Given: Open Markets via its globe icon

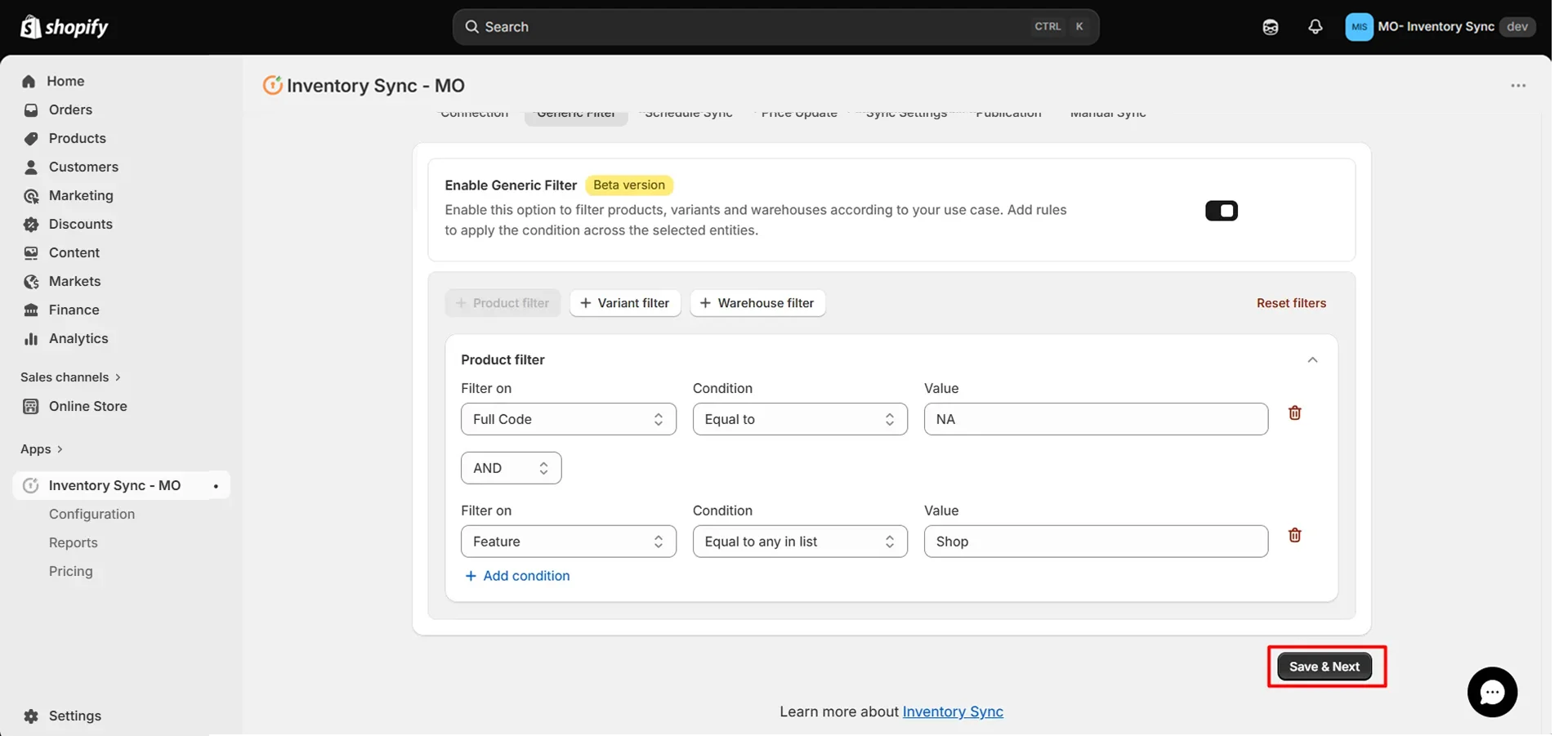Looking at the screenshot, I should pos(31,281).
